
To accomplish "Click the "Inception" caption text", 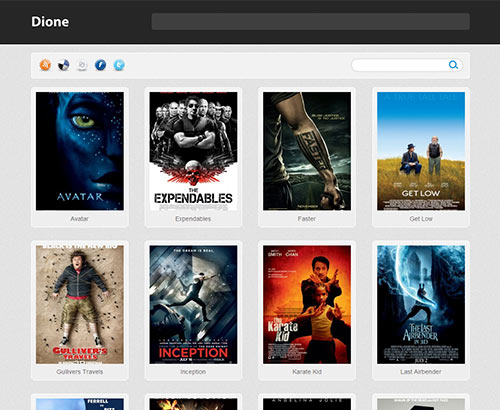I will tap(193, 372).
